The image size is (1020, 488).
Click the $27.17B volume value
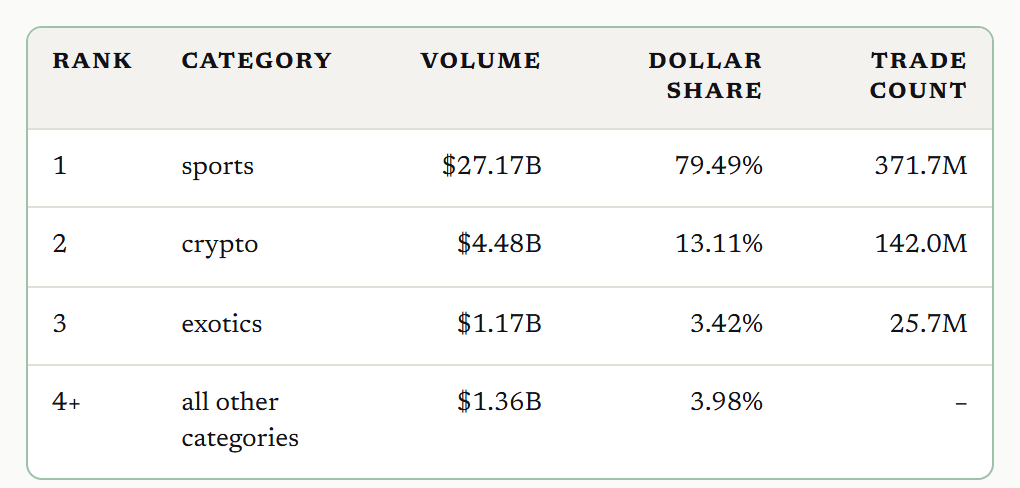[492, 166]
